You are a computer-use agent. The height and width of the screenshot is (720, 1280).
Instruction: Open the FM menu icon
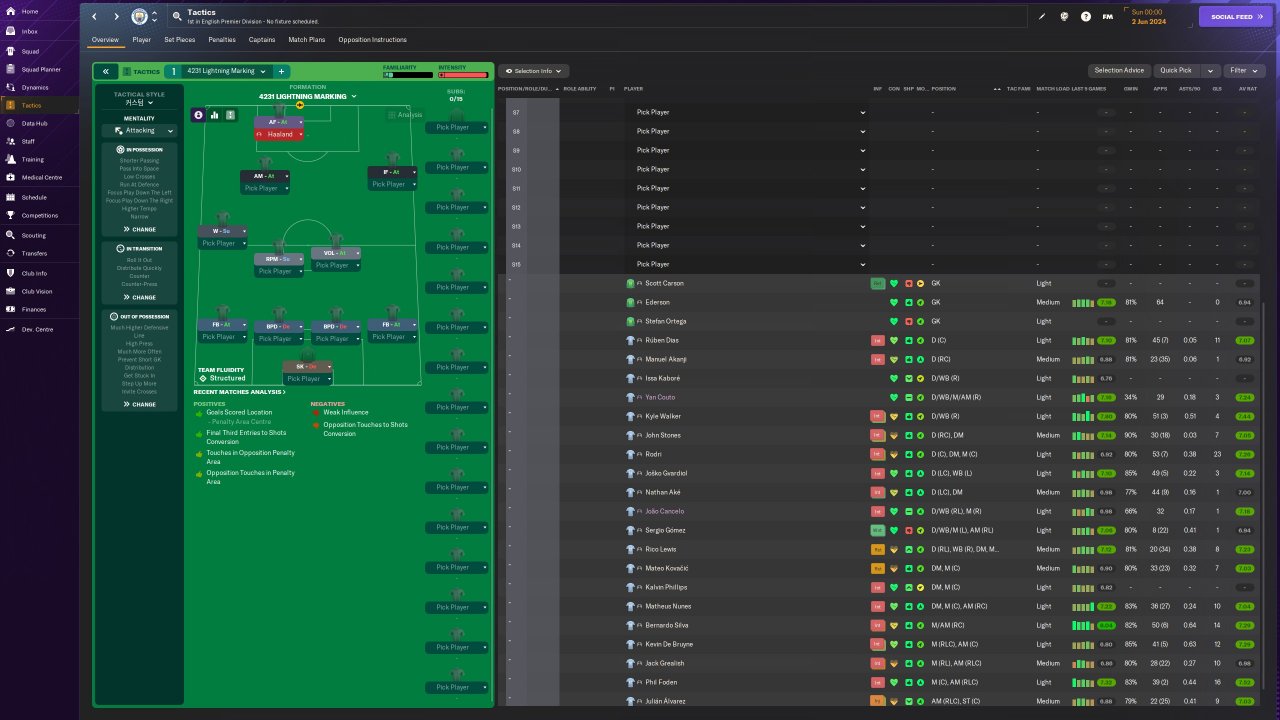click(1108, 17)
